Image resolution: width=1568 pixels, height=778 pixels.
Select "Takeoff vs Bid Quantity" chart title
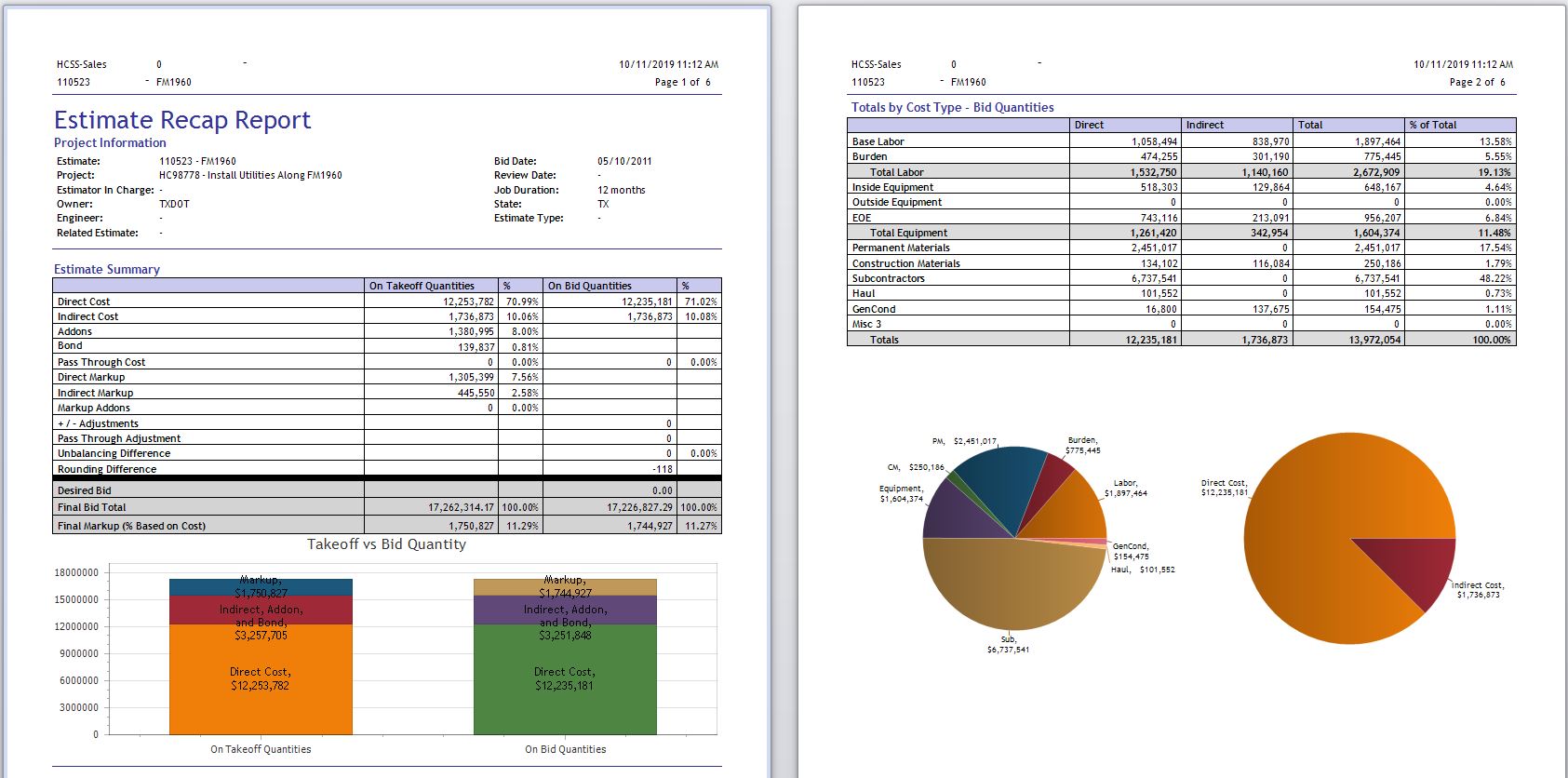point(386,544)
